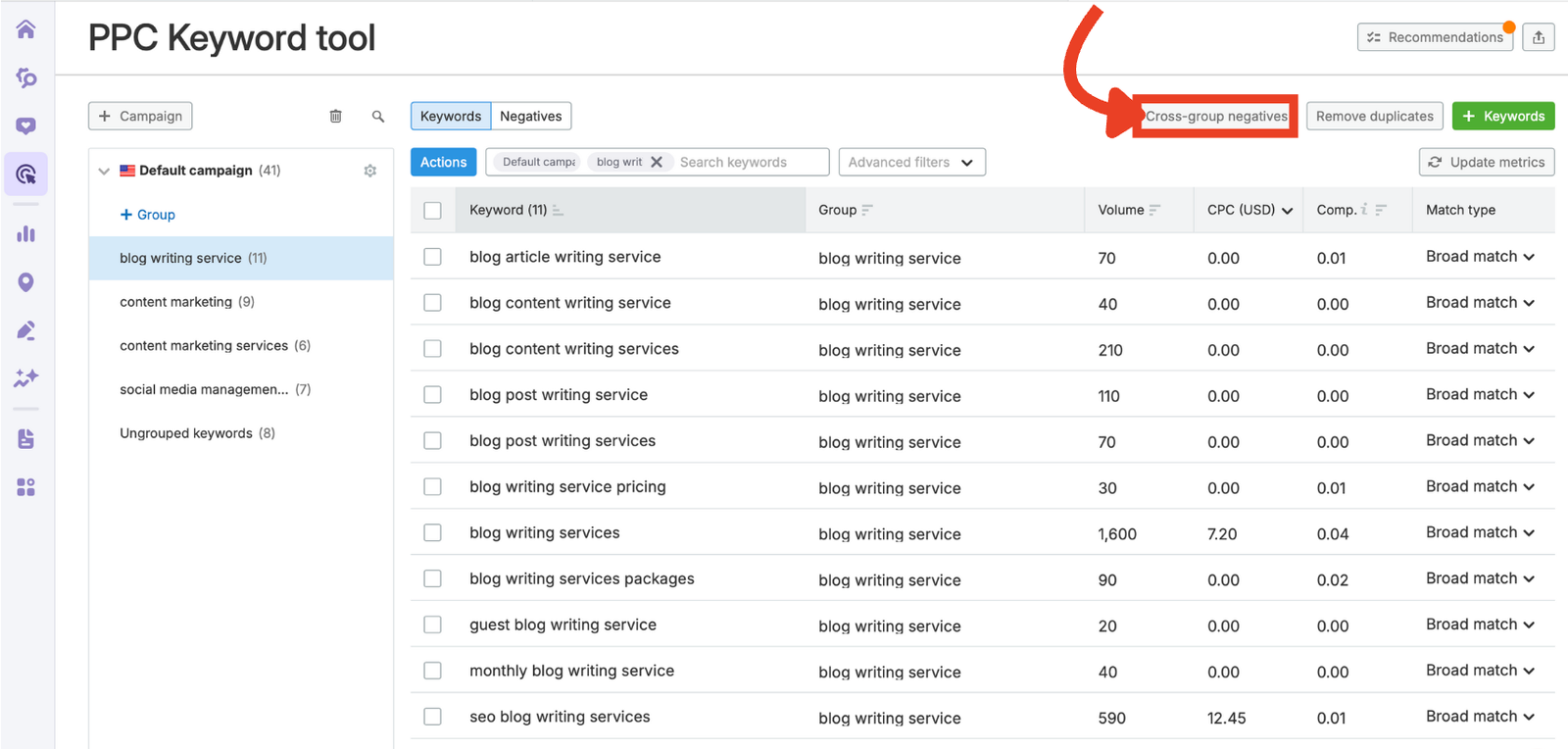Open Recommendations button
1568x749 pixels.
(1436, 37)
